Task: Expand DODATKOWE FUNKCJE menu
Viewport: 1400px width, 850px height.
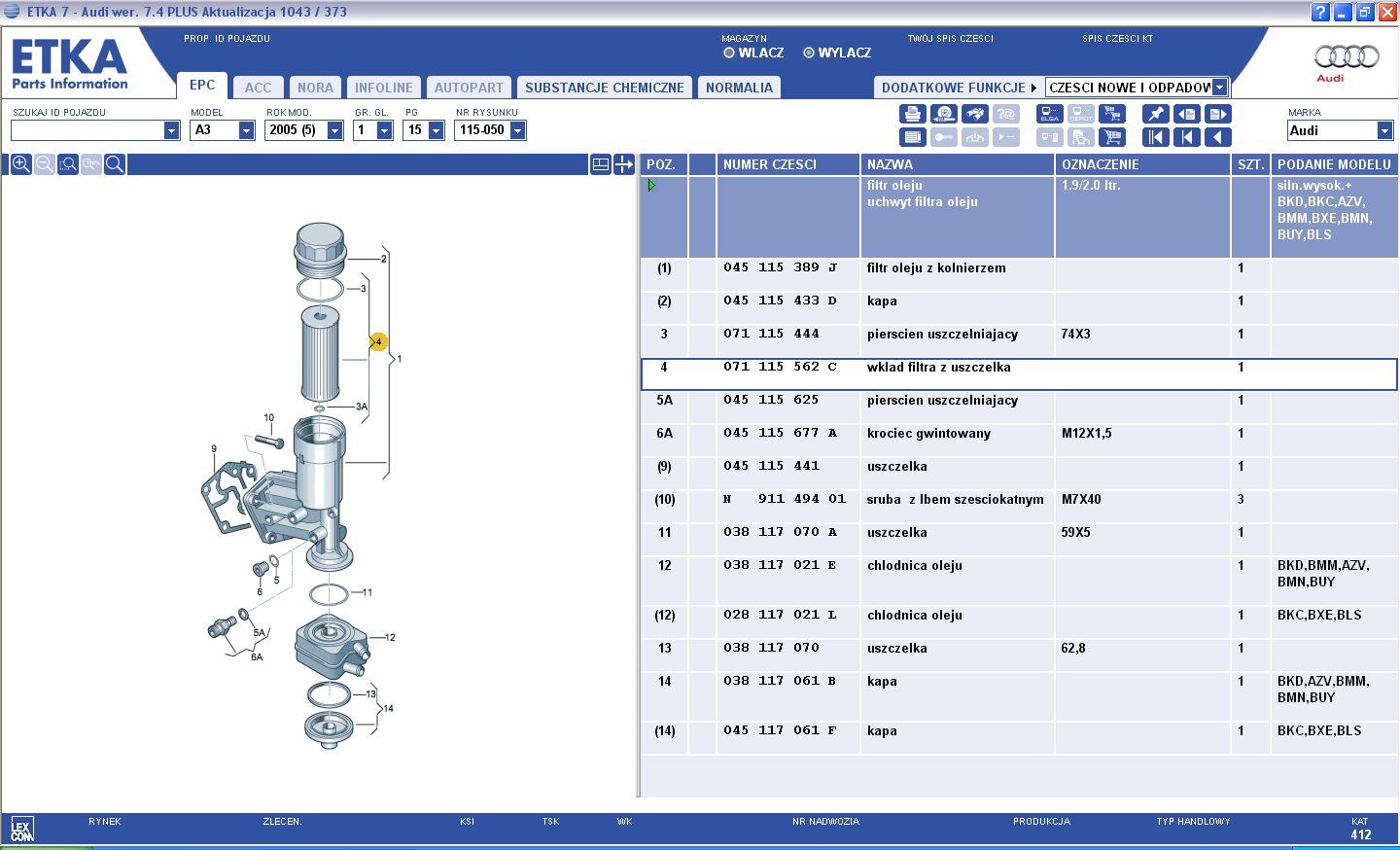Action: tap(959, 88)
